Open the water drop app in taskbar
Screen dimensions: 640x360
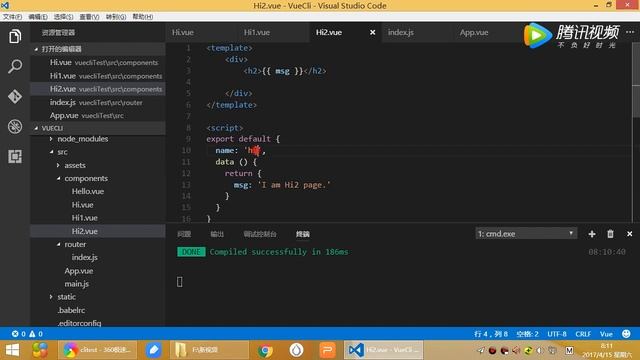tap(296, 350)
